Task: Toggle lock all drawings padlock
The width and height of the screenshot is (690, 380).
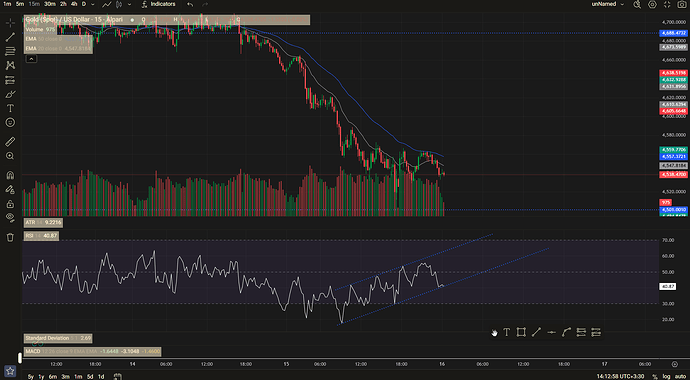Action: pos(10,204)
